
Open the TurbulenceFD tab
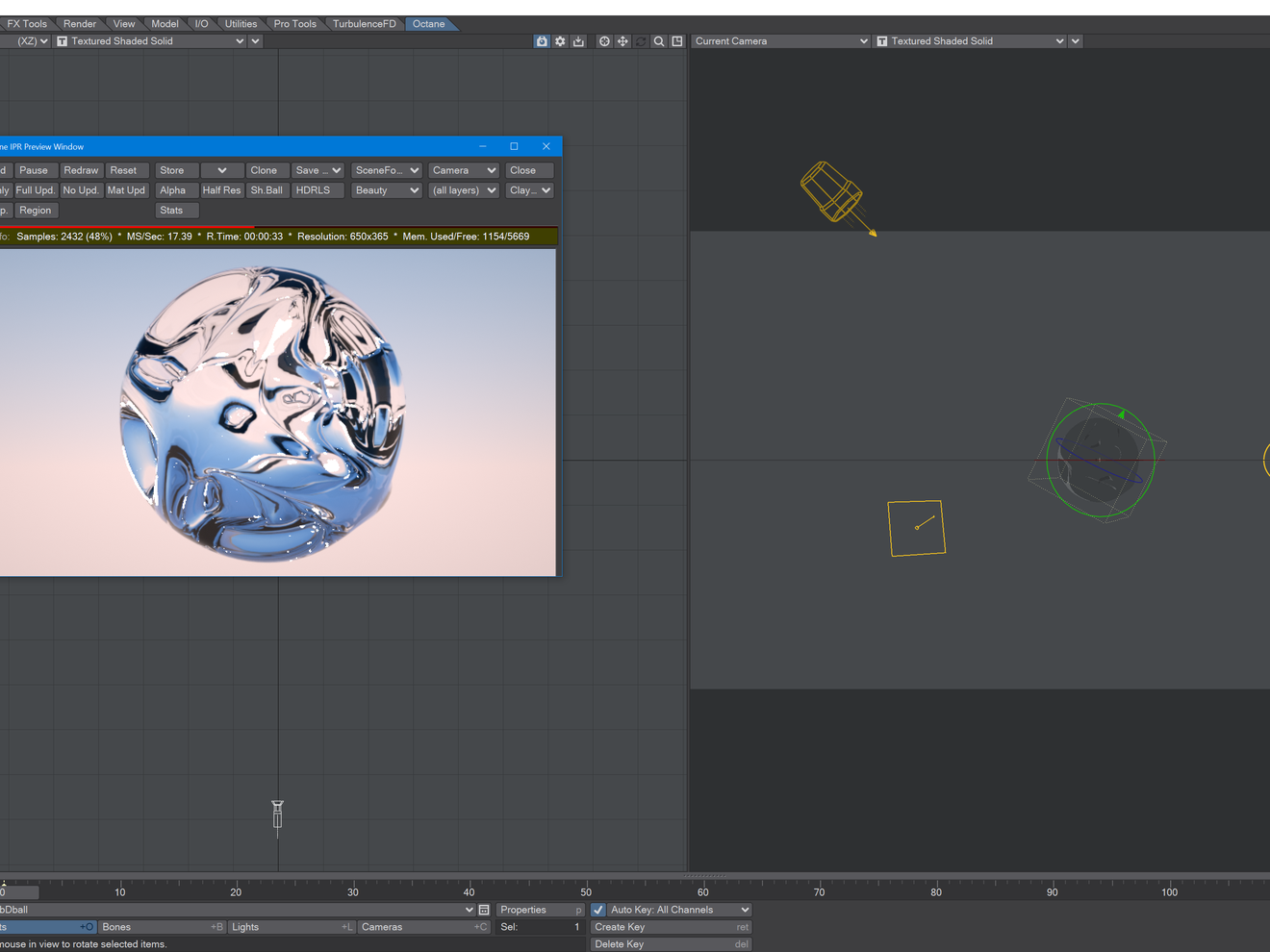(364, 24)
